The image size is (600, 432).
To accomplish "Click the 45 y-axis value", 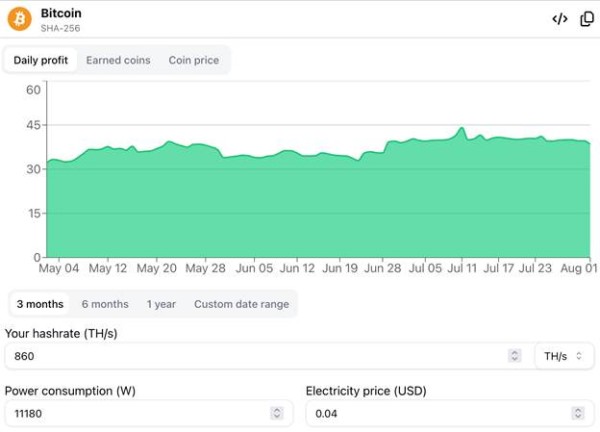I will [33, 125].
